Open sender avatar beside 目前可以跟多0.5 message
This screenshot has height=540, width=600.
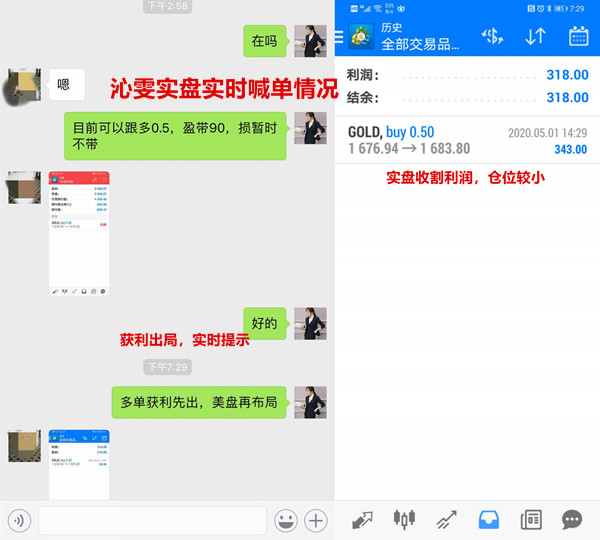(310, 128)
